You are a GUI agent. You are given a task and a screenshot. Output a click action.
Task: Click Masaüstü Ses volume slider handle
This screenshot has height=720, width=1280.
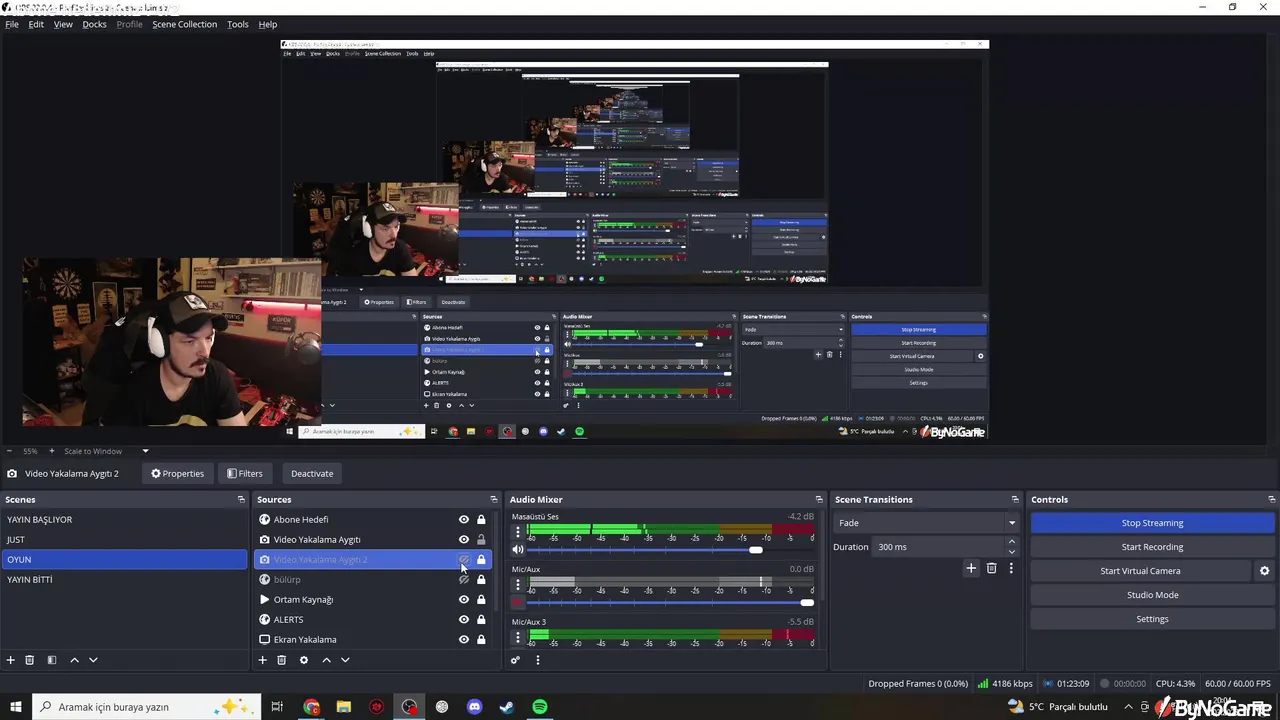(756, 550)
